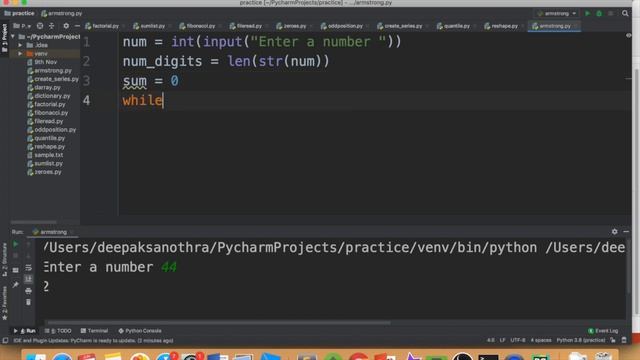Pin the Run tab with pin icon
The height and width of the screenshot is (360, 640).
(16, 284)
